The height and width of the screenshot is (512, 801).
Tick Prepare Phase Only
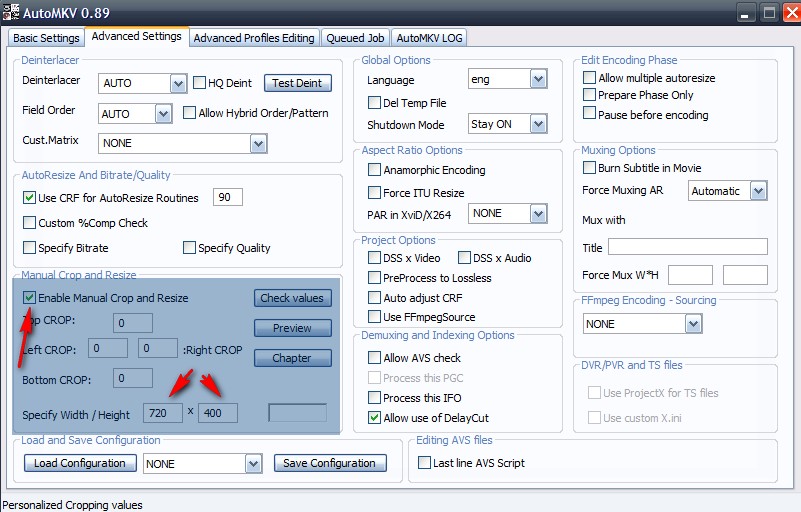[x=589, y=95]
